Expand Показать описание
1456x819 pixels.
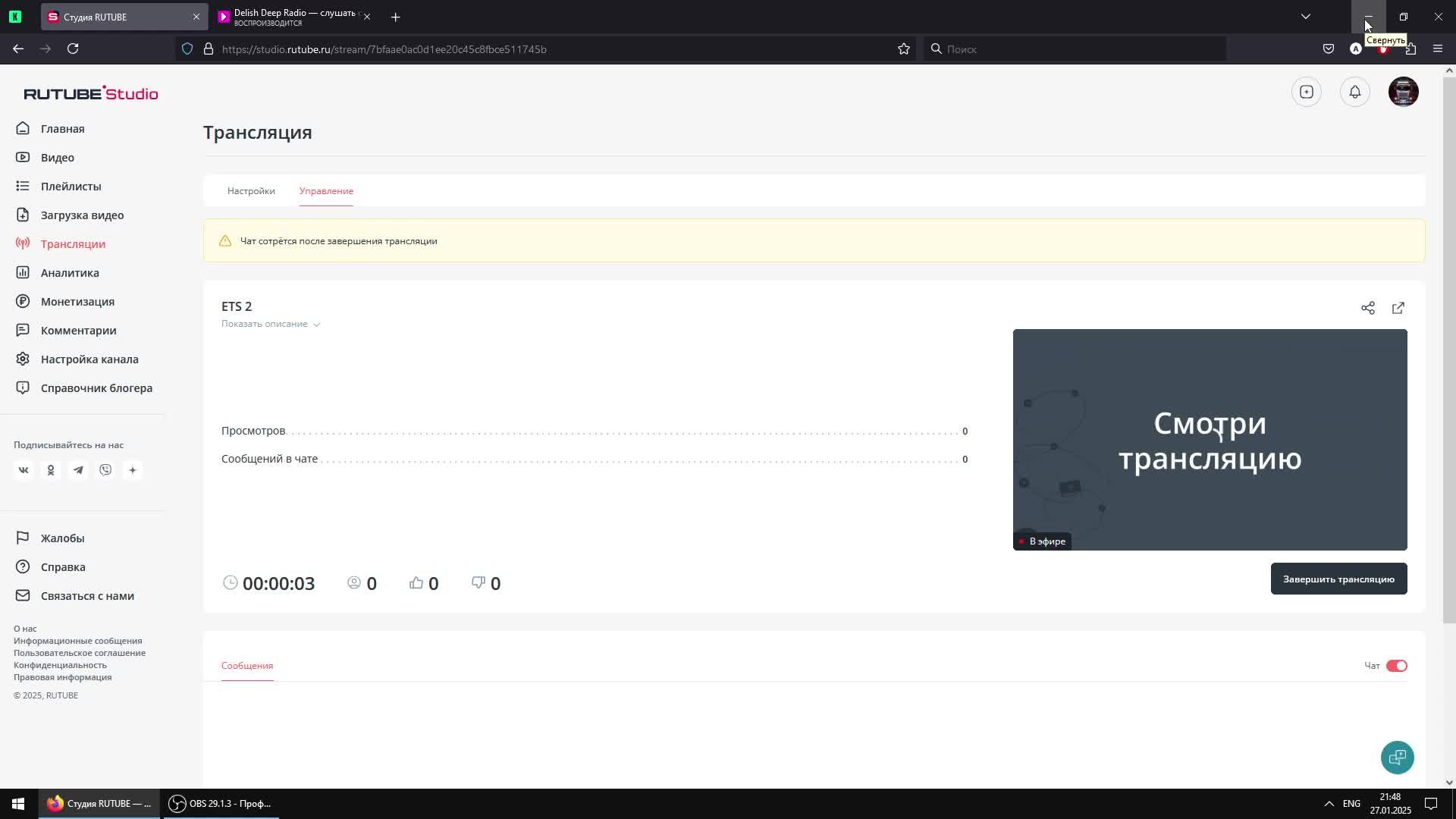(271, 324)
